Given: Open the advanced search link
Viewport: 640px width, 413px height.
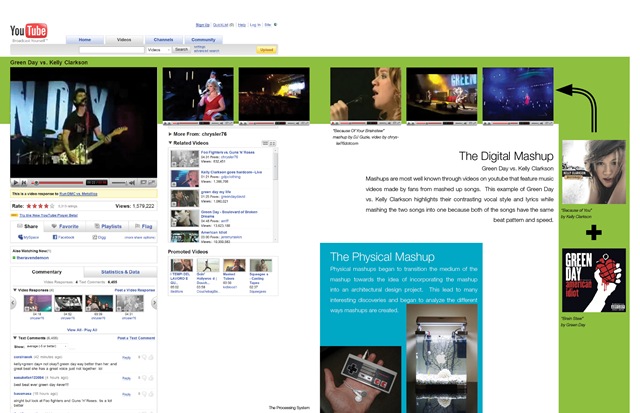Looking at the screenshot, I should [207, 51].
